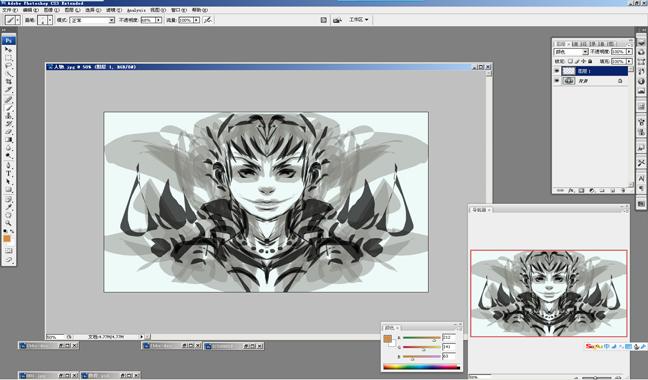The image size is (648, 380).
Task: Open the Analysis menu
Action: (136, 10)
